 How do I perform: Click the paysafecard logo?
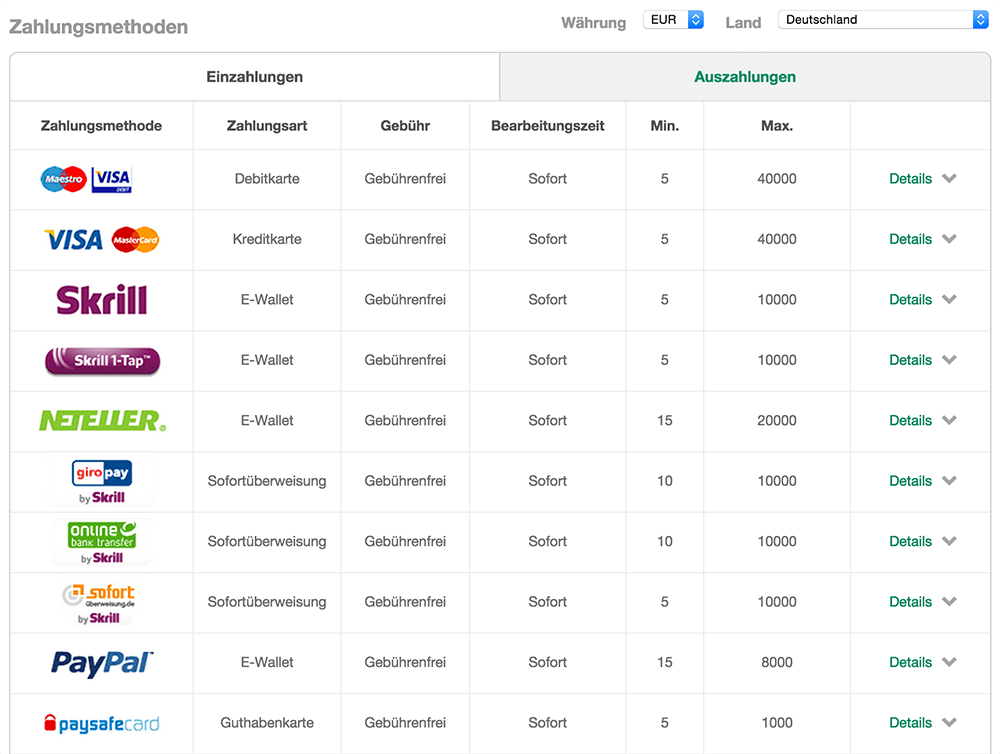101,724
